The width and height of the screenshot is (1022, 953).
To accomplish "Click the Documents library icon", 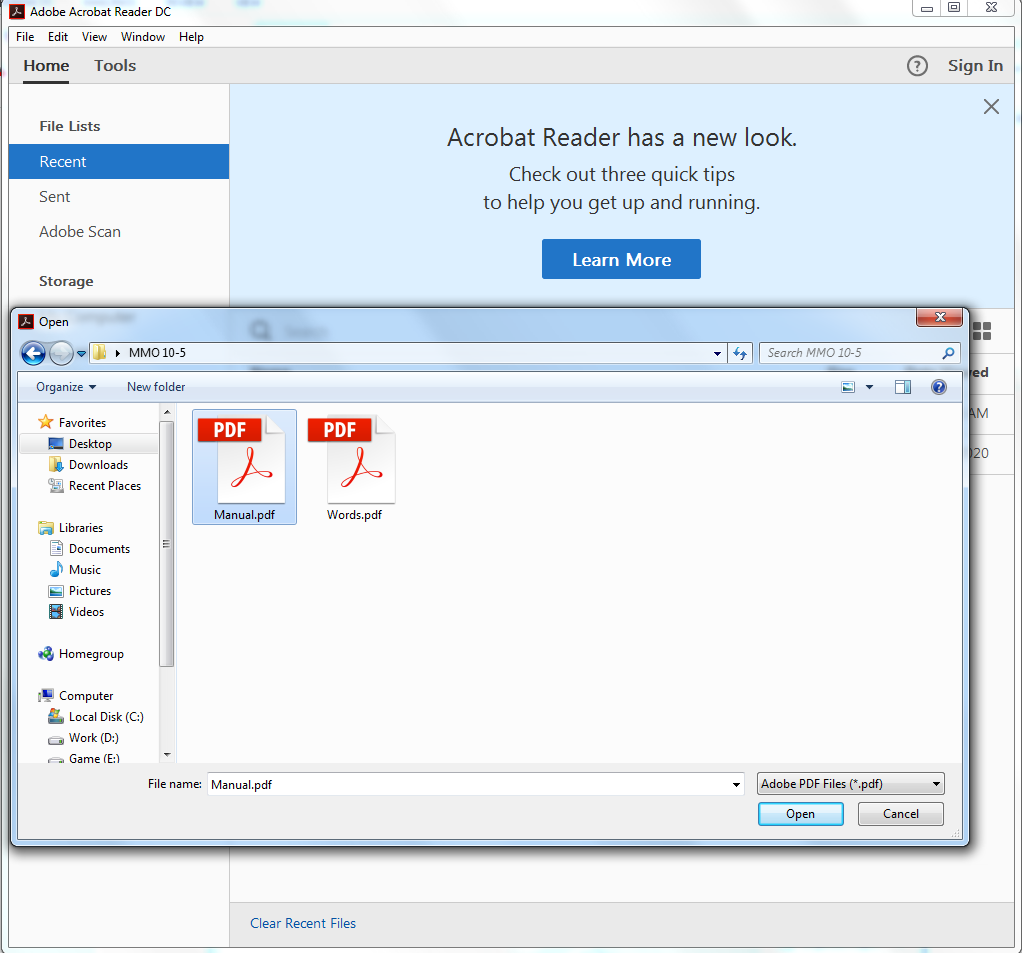I will (56, 548).
